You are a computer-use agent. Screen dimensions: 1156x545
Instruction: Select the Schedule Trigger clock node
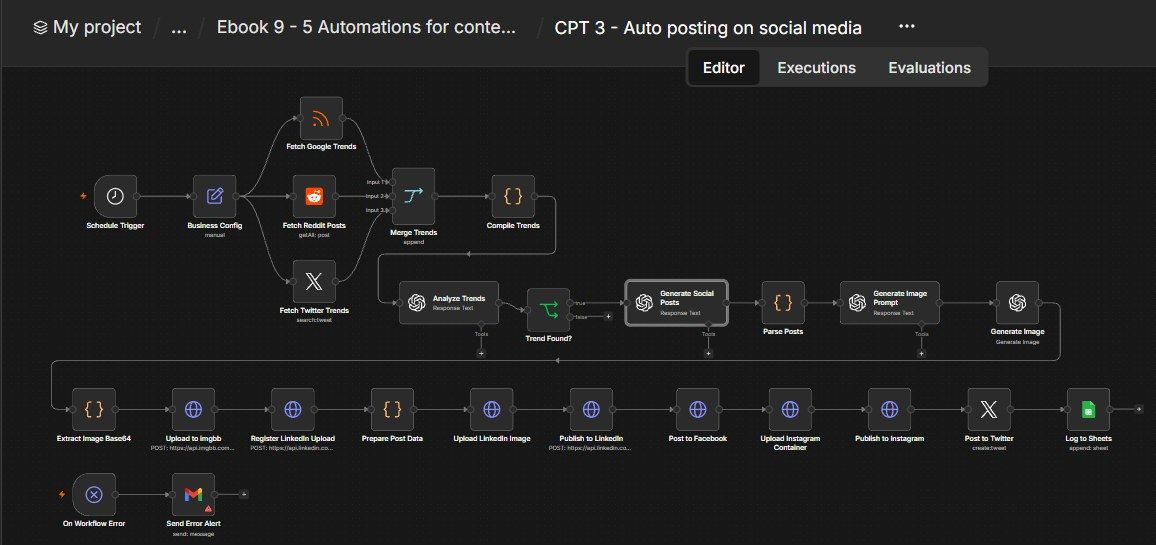pyautogui.click(x=115, y=196)
